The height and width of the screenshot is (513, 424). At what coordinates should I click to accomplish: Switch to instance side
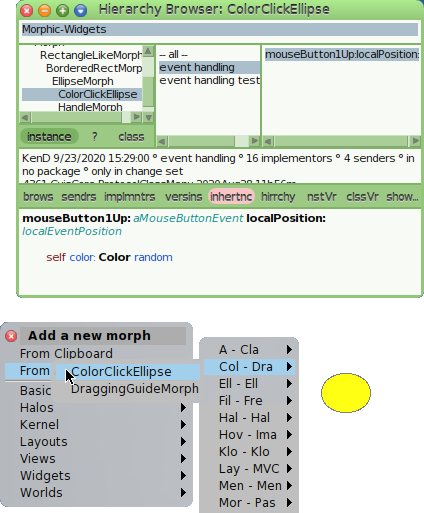coord(49,137)
